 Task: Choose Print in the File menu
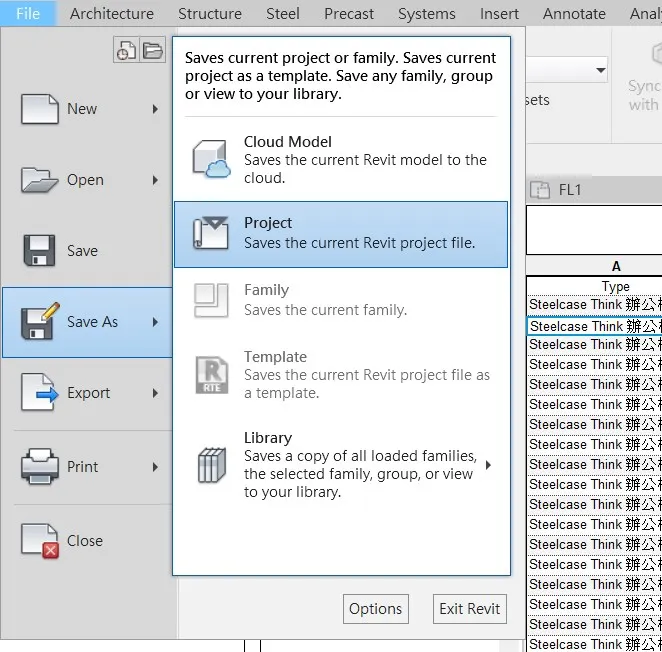87,467
